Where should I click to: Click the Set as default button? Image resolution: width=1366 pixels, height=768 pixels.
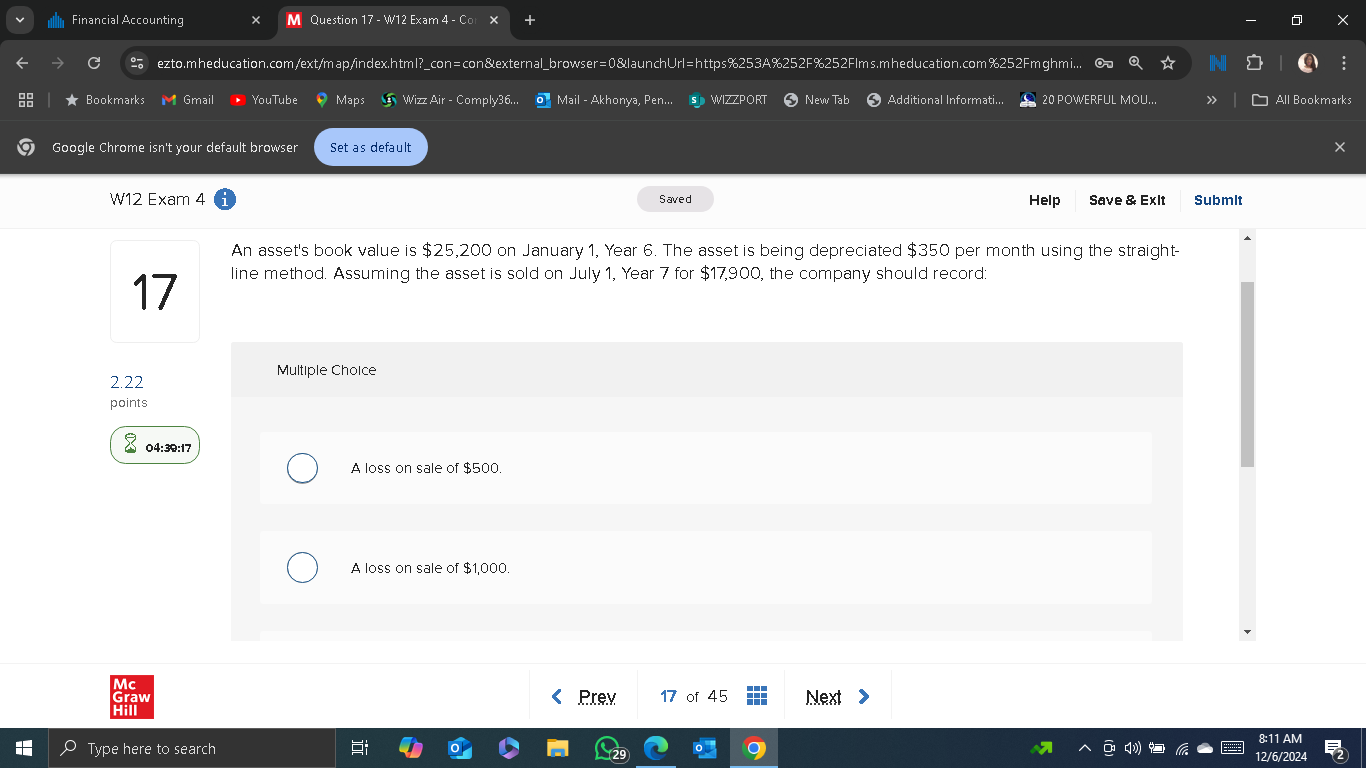coord(371,147)
